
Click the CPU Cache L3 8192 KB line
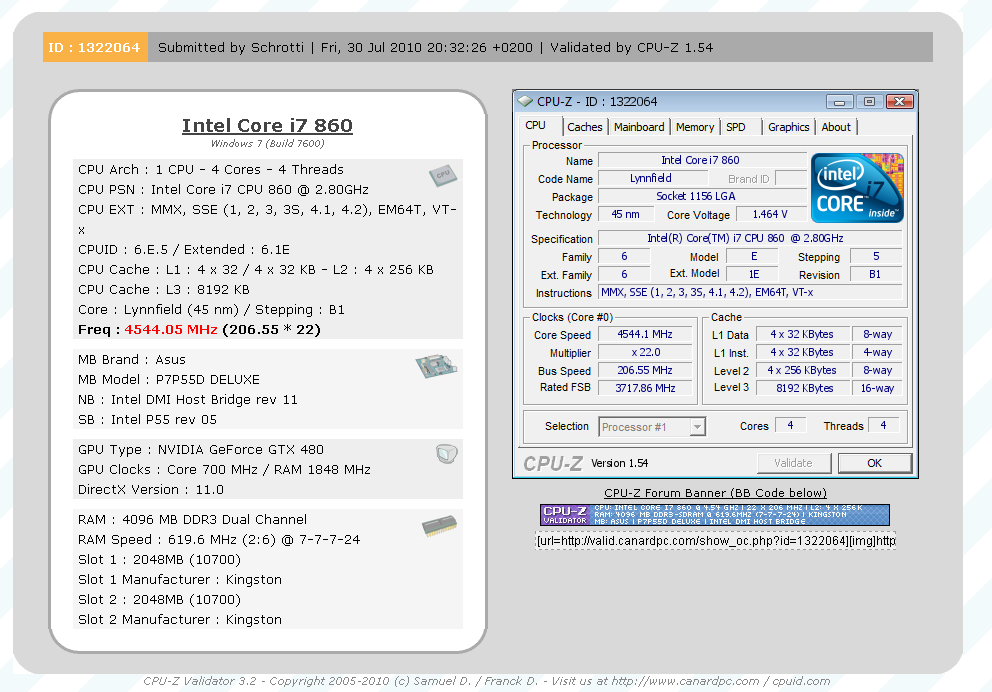pos(164,290)
